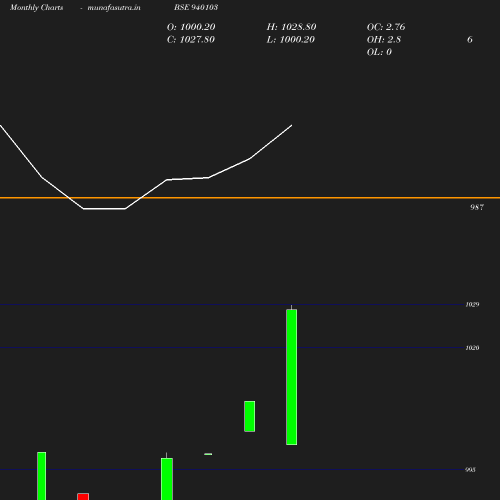Click the number 6 near the header
500x500 pixels.
pyautogui.click(x=470, y=40)
